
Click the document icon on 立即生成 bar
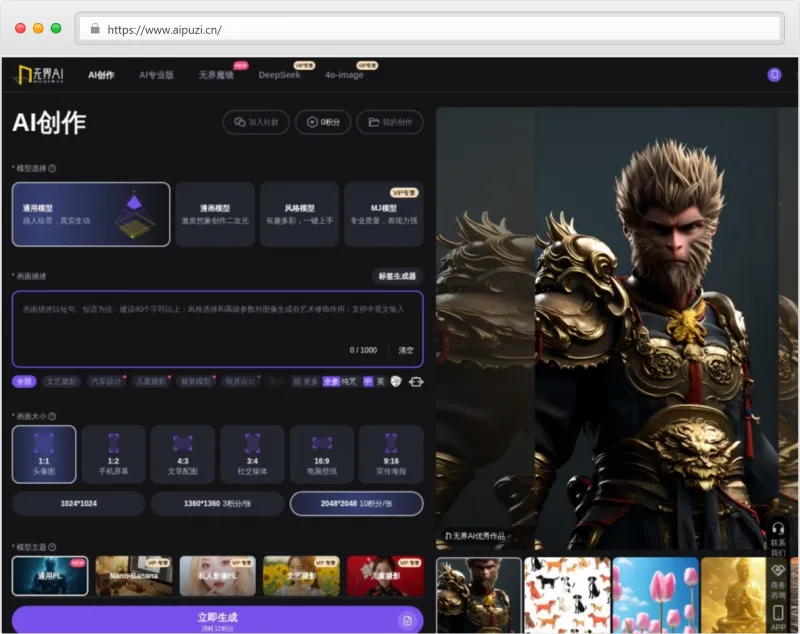point(406,620)
